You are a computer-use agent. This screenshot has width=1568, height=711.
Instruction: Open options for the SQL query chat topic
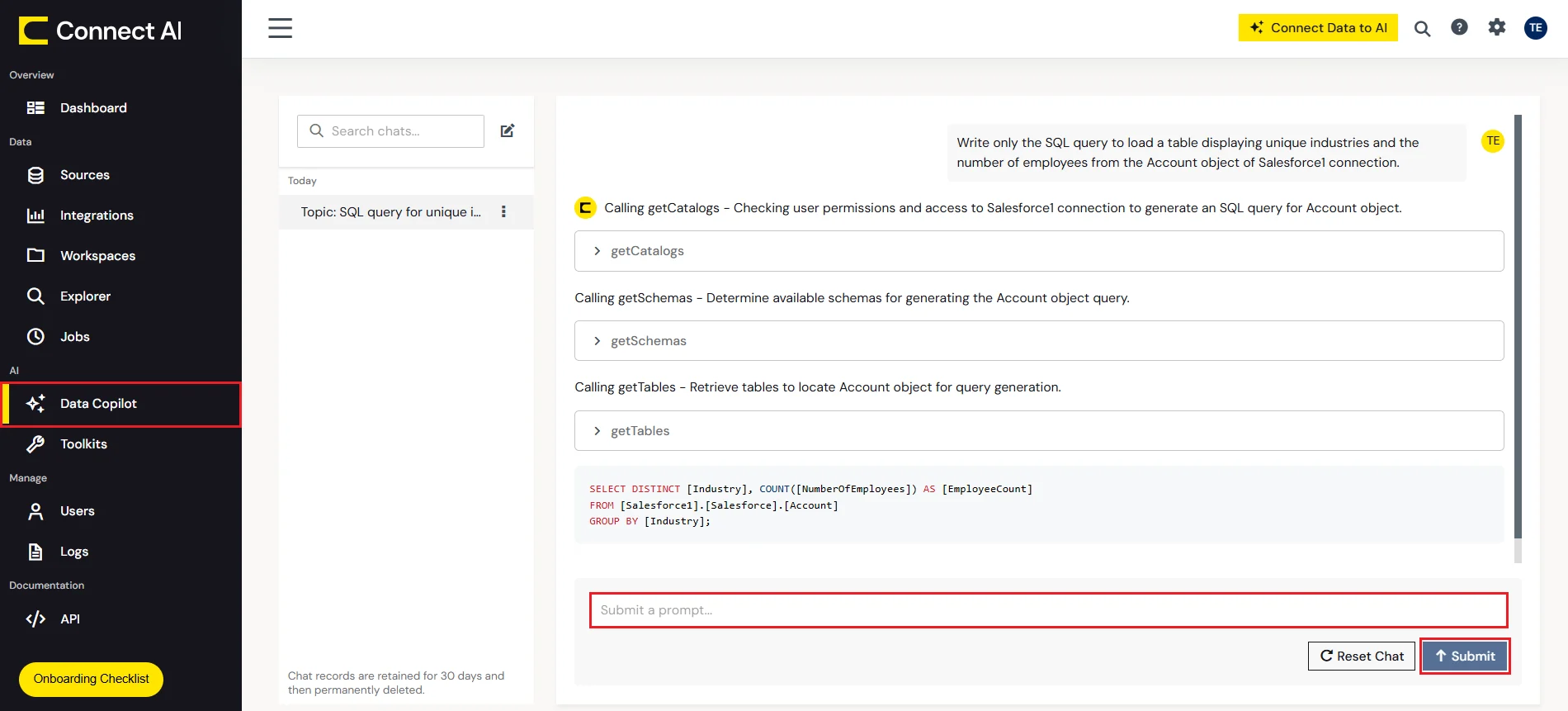point(503,211)
